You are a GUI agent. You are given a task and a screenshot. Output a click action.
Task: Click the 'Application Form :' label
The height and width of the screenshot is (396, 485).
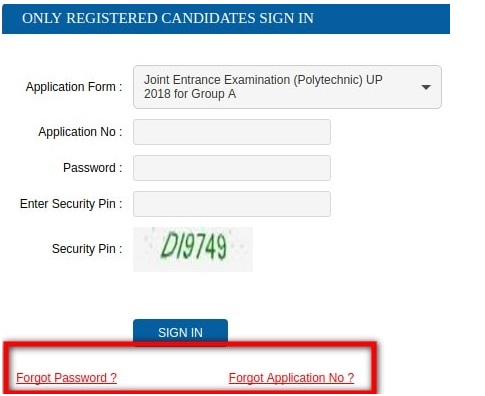(x=74, y=87)
